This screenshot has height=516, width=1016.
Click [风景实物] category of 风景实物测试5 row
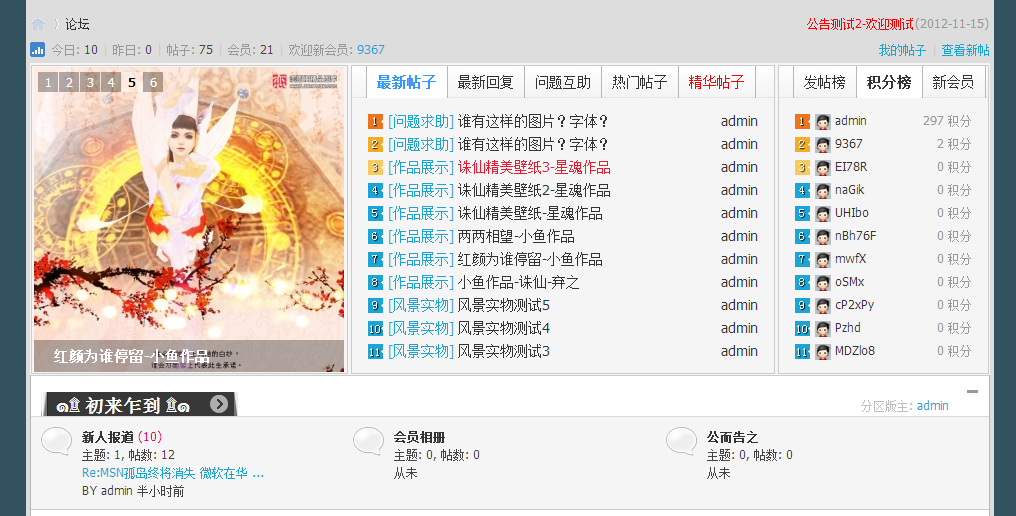coord(421,305)
